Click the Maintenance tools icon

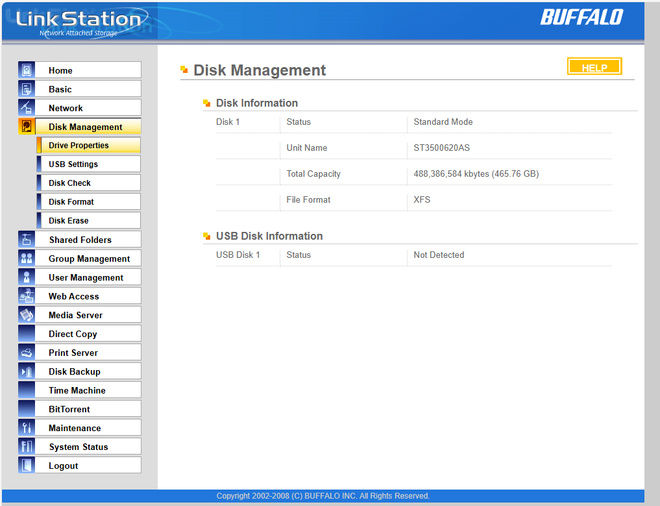click(27, 428)
